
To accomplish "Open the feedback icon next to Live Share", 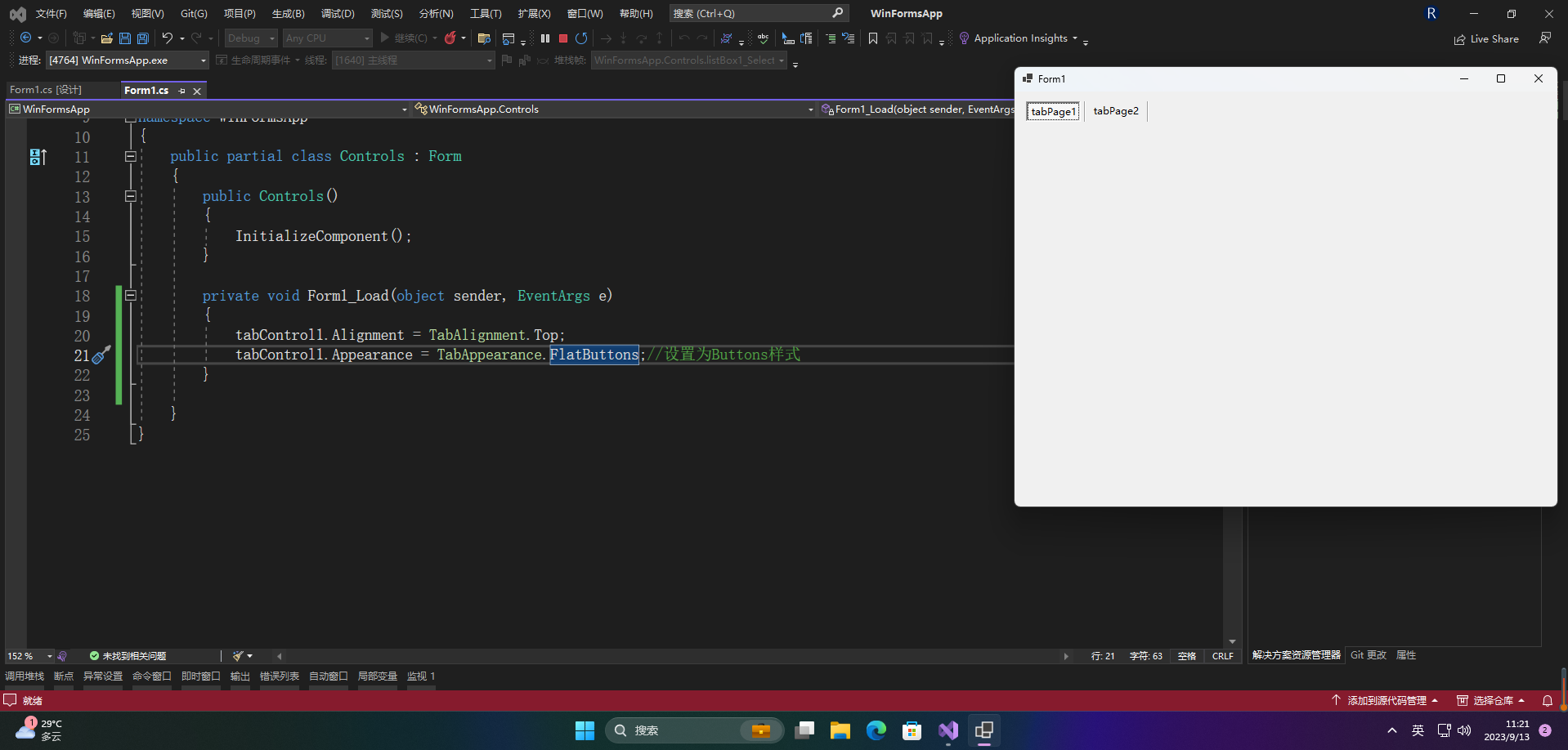I will pos(1545,38).
